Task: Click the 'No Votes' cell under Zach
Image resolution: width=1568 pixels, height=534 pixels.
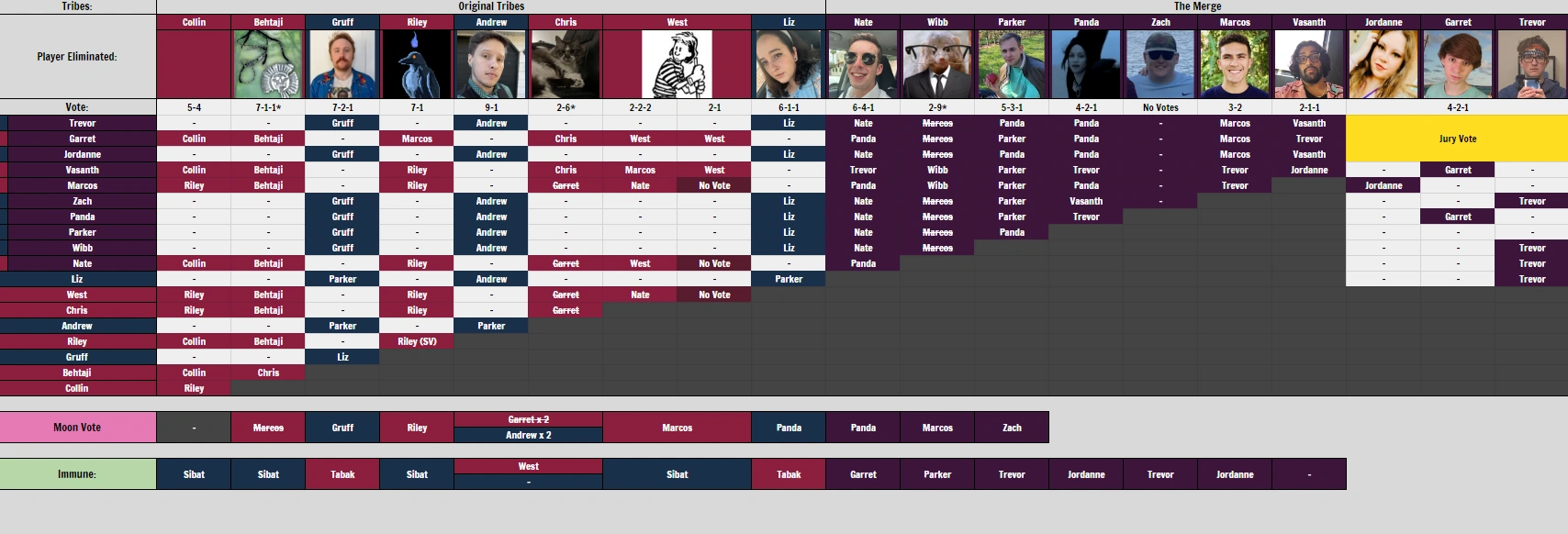Action: click(x=1160, y=107)
